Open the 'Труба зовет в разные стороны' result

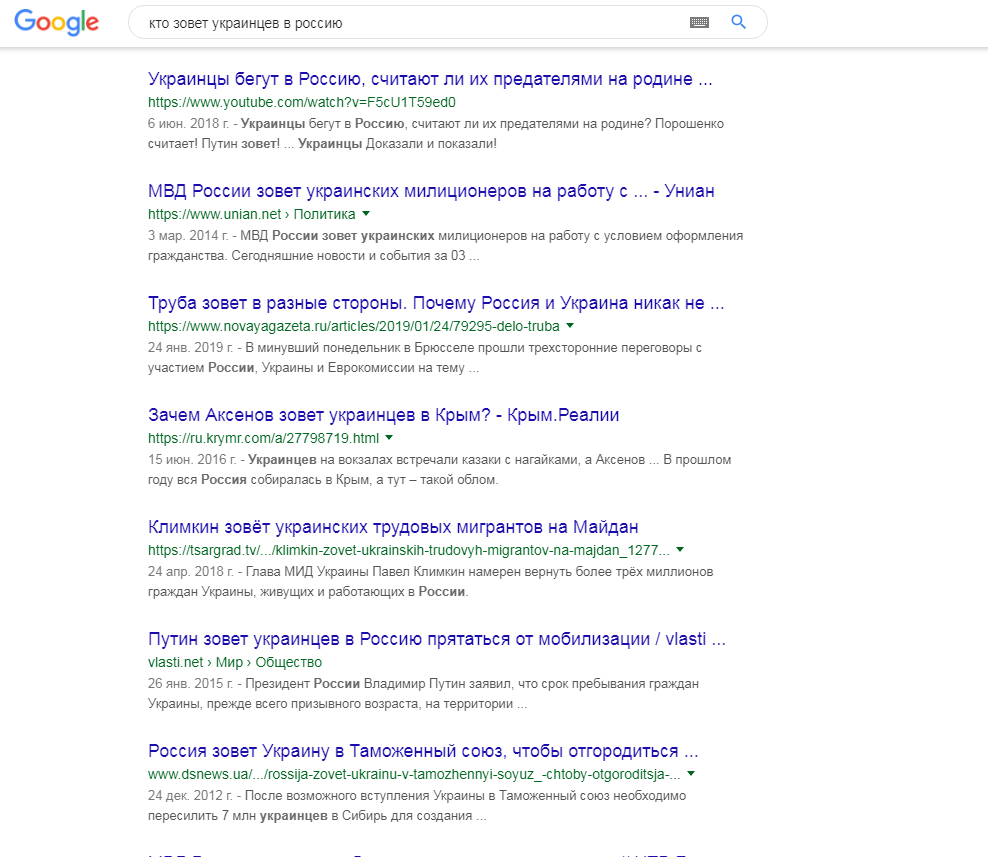coord(435,303)
